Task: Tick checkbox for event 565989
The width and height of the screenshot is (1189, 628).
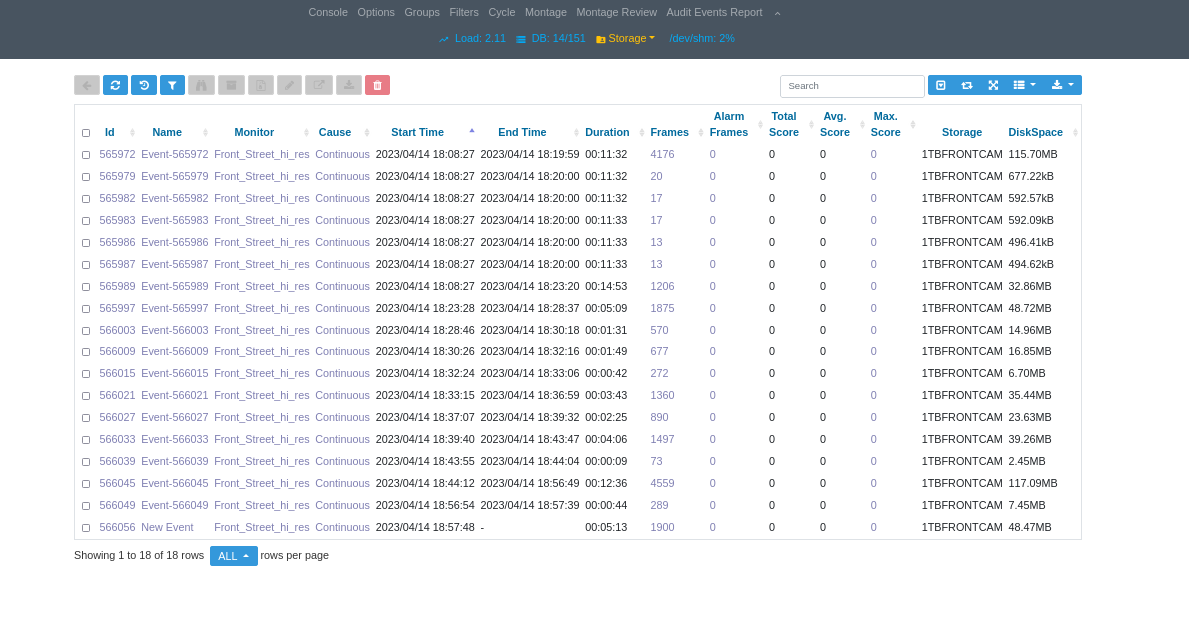Action: pos(86,287)
